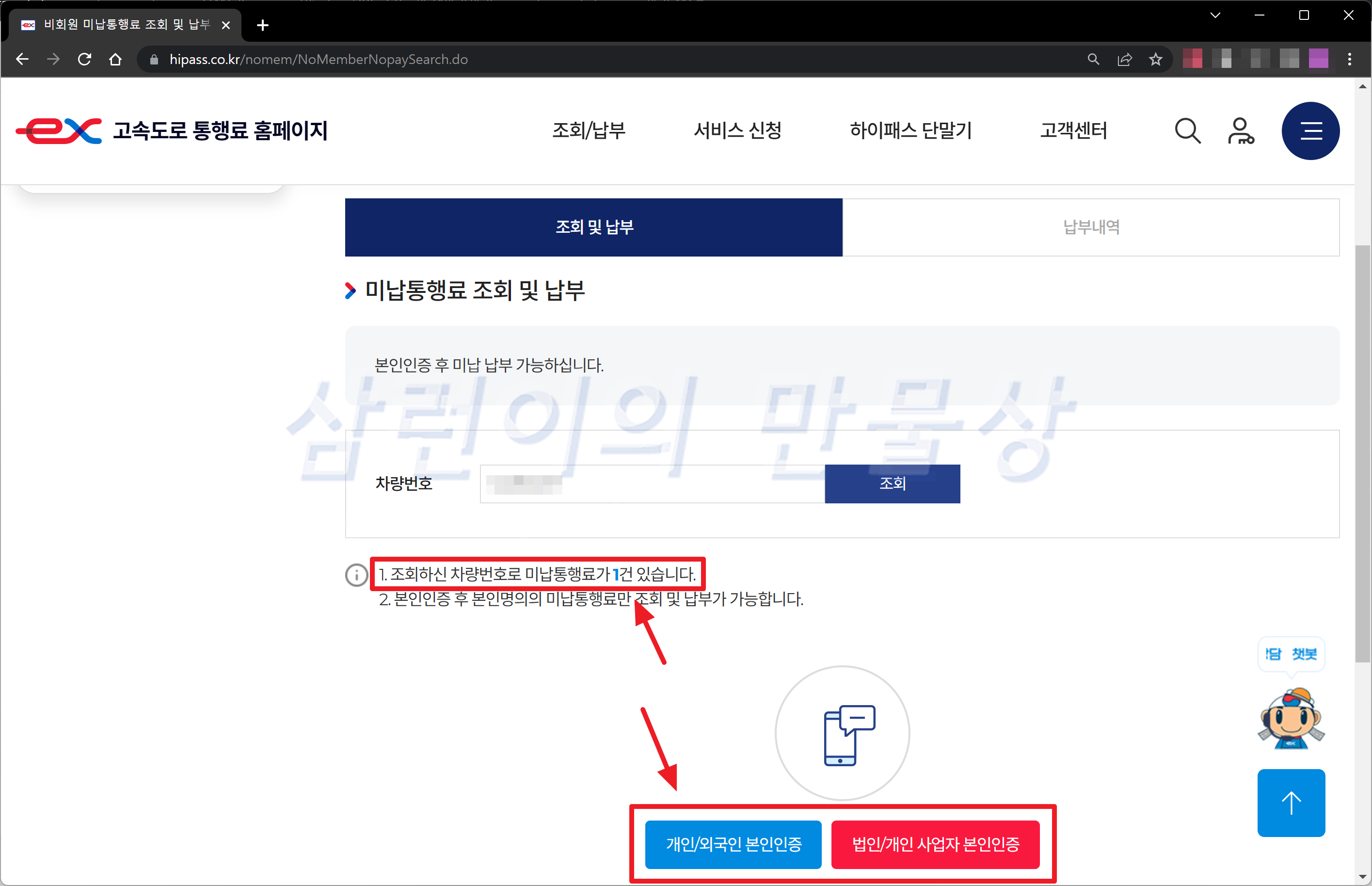1372x886 pixels.
Task: Reload the page with refresh icon
Action: pyautogui.click(x=84, y=59)
